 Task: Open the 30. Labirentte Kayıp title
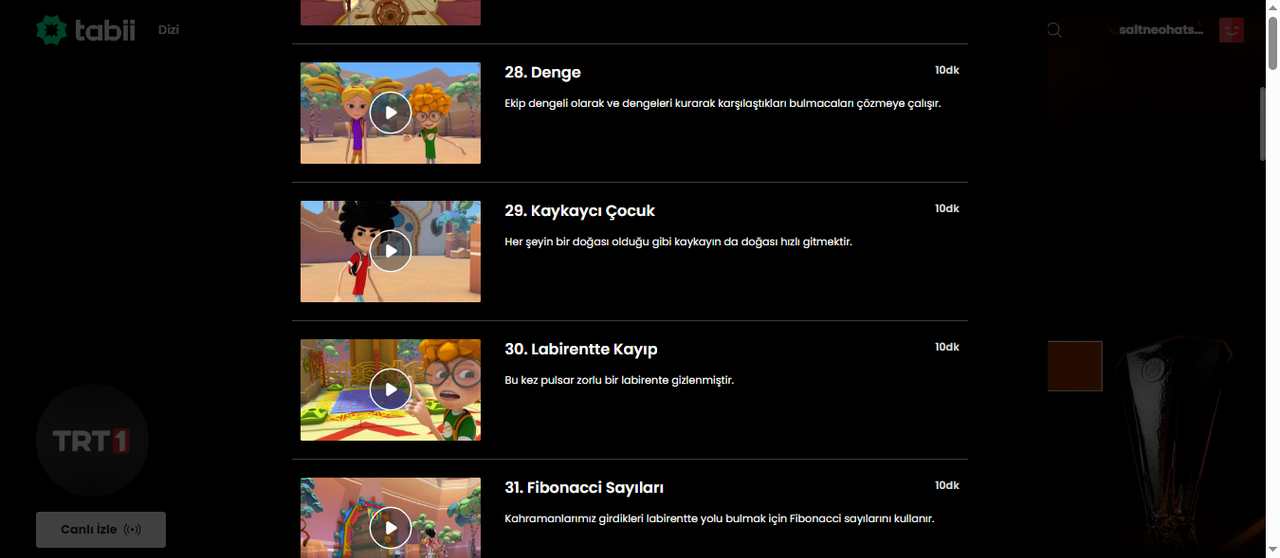pos(581,349)
